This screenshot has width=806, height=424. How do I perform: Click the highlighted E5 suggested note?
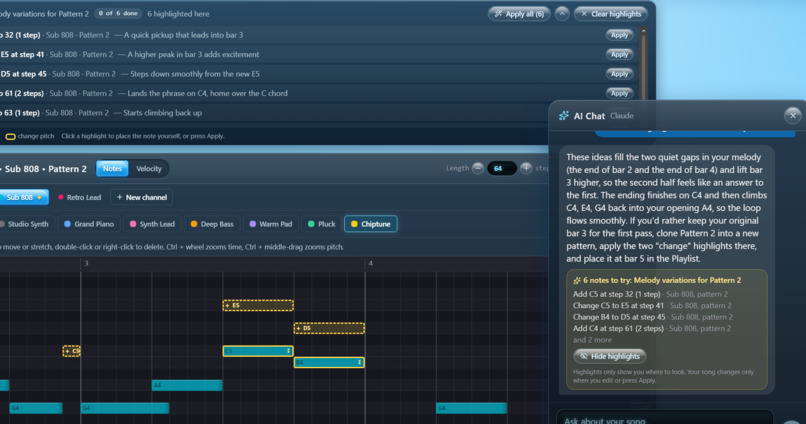pyautogui.click(x=258, y=305)
